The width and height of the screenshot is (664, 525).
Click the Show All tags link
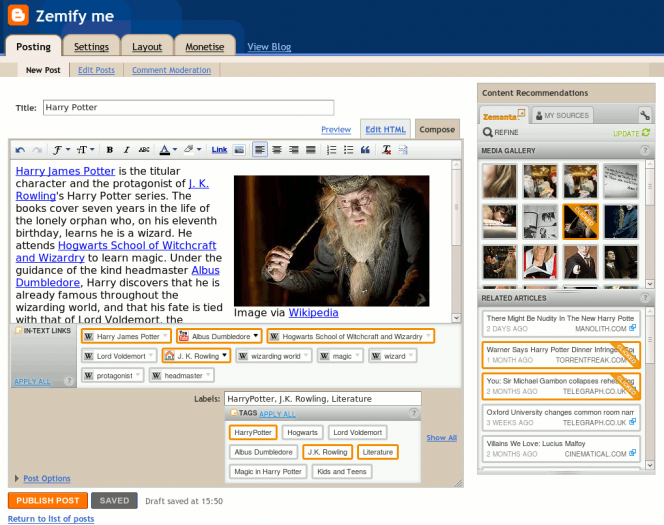pyautogui.click(x=441, y=437)
